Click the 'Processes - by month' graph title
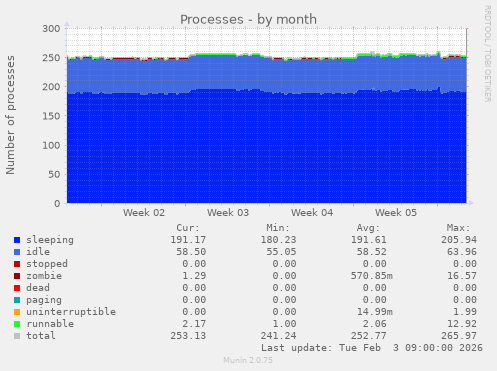Image resolution: width=497 pixels, height=371 pixels. coord(248,20)
